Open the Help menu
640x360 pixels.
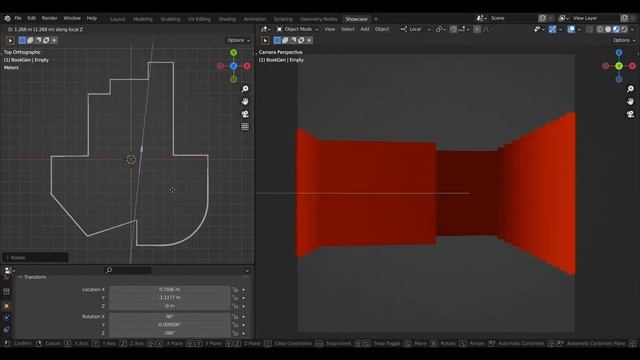click(92, 18)
